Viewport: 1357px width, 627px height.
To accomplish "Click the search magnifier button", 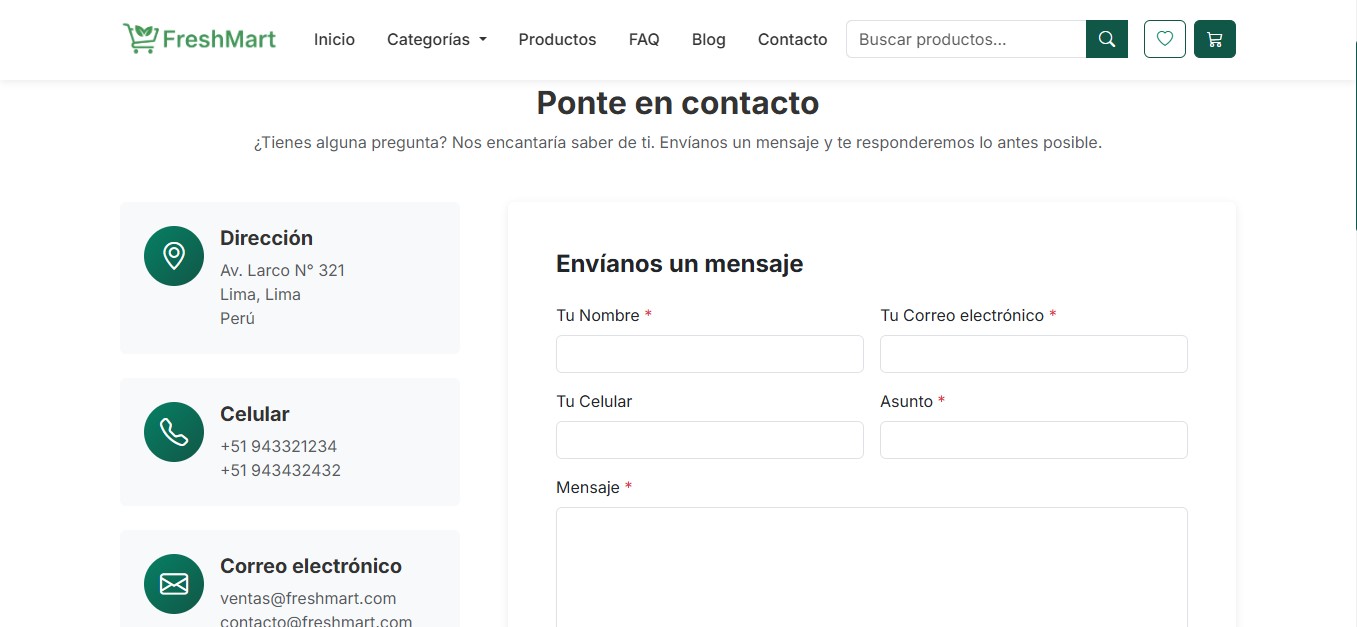I will click(x=1107, y=39).
